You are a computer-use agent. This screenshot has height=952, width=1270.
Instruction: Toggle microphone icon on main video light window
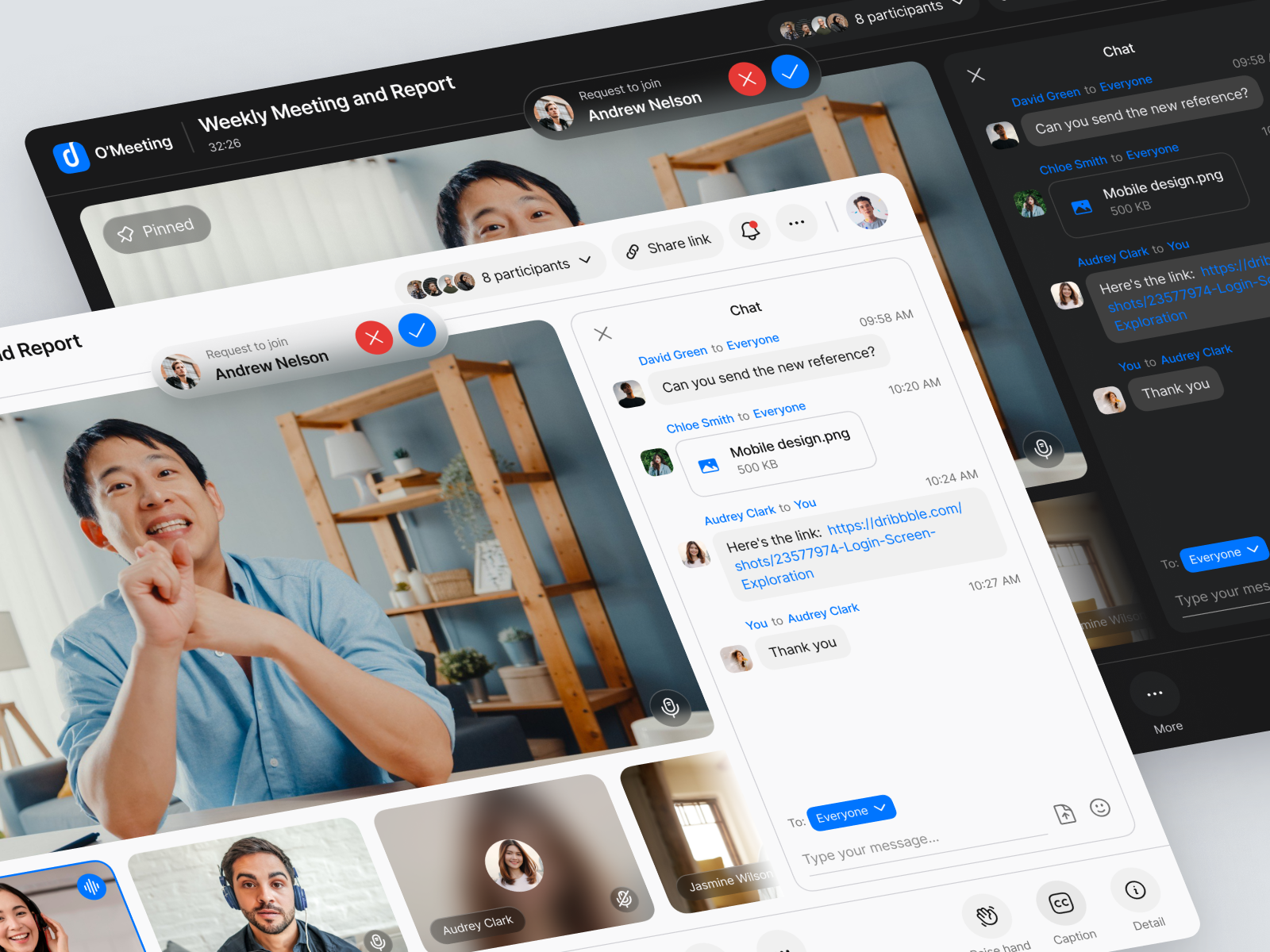pyautogui.click(x=670, y=706)
